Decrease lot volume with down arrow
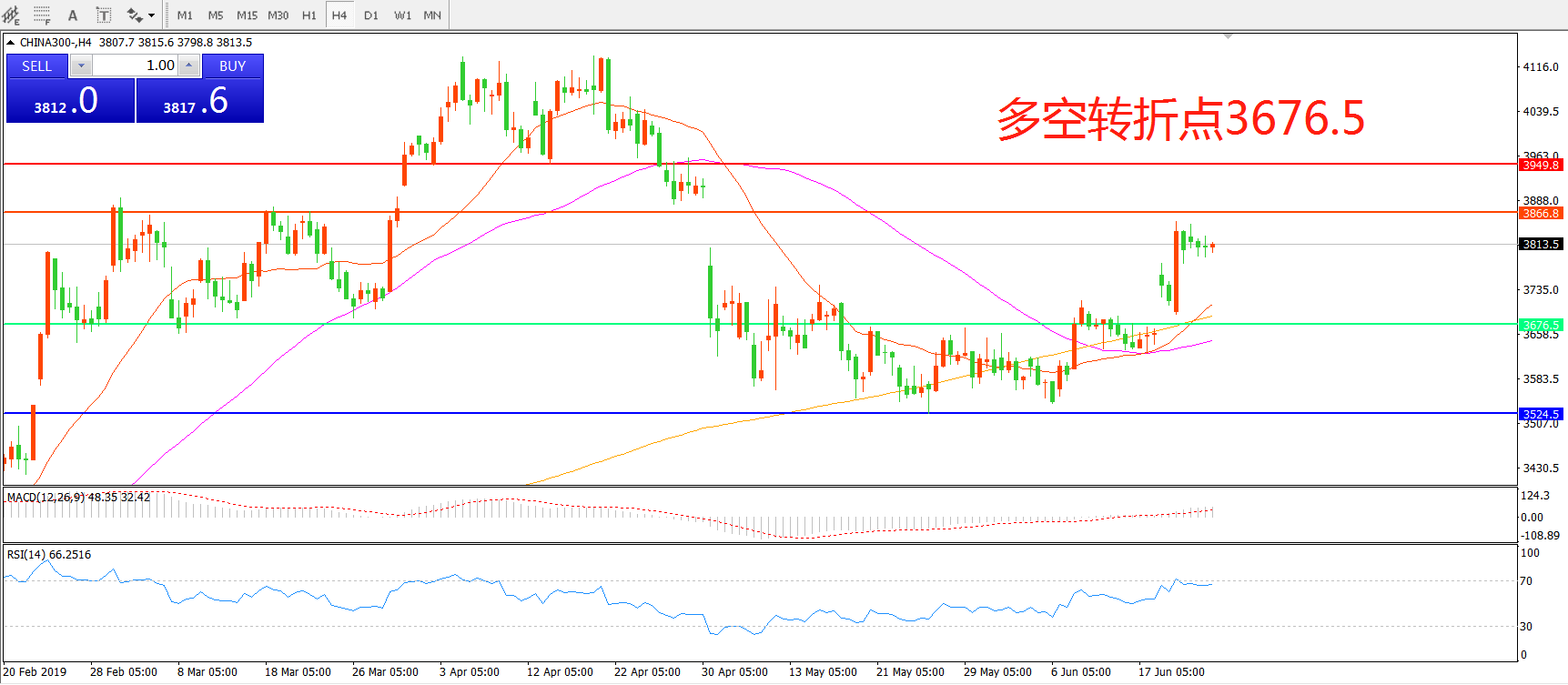Image resolution: width=1568 pixels, height=685 pixels. click(x=81, y=65)
